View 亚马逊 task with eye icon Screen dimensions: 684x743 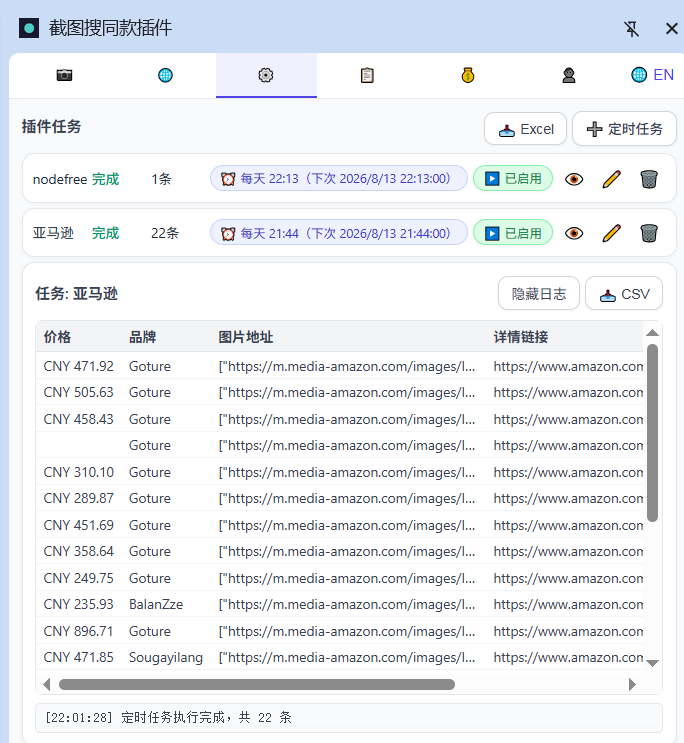[x=574, y=233]
